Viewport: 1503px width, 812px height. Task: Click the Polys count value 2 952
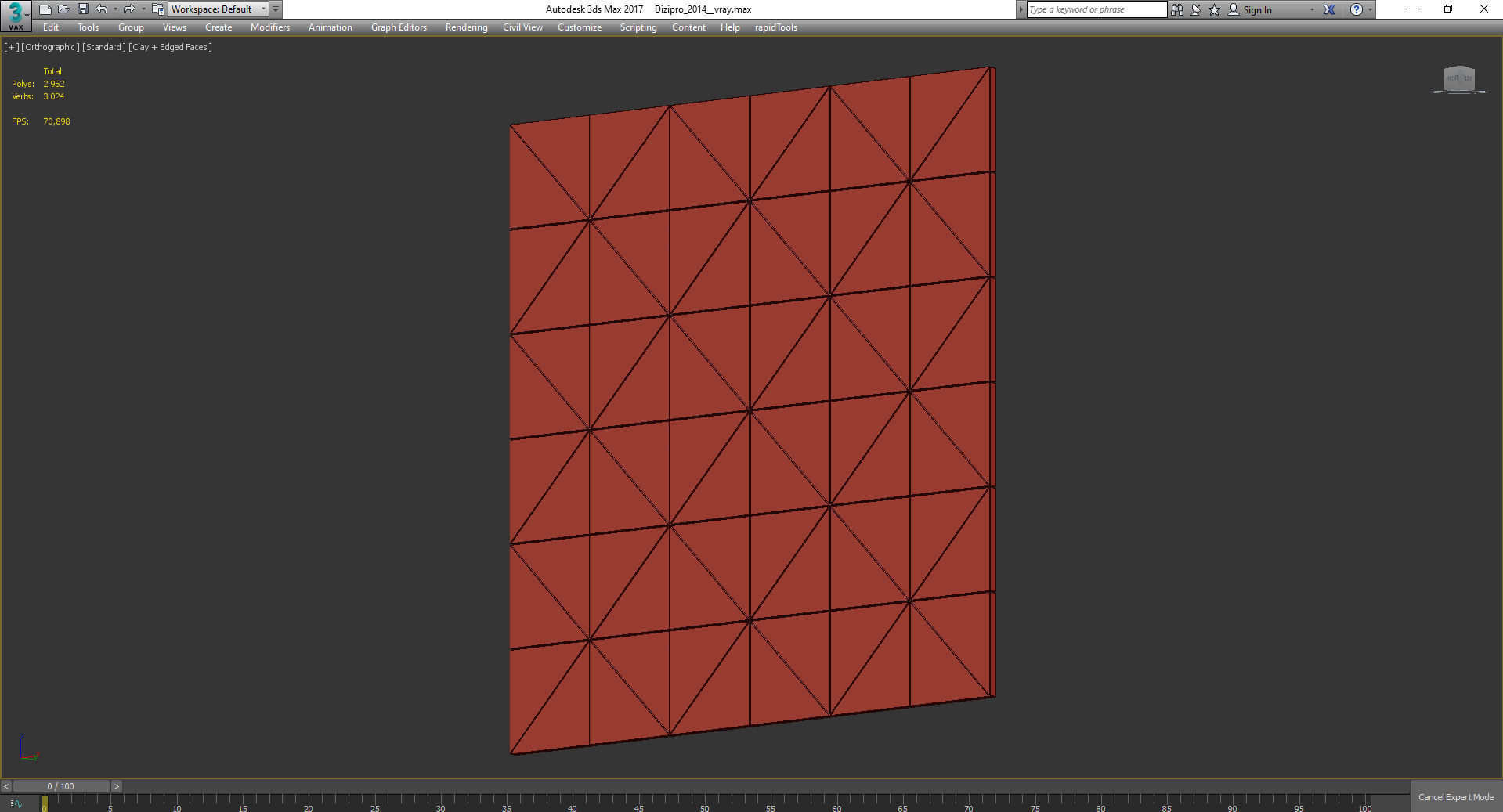[x=54, y=84]
